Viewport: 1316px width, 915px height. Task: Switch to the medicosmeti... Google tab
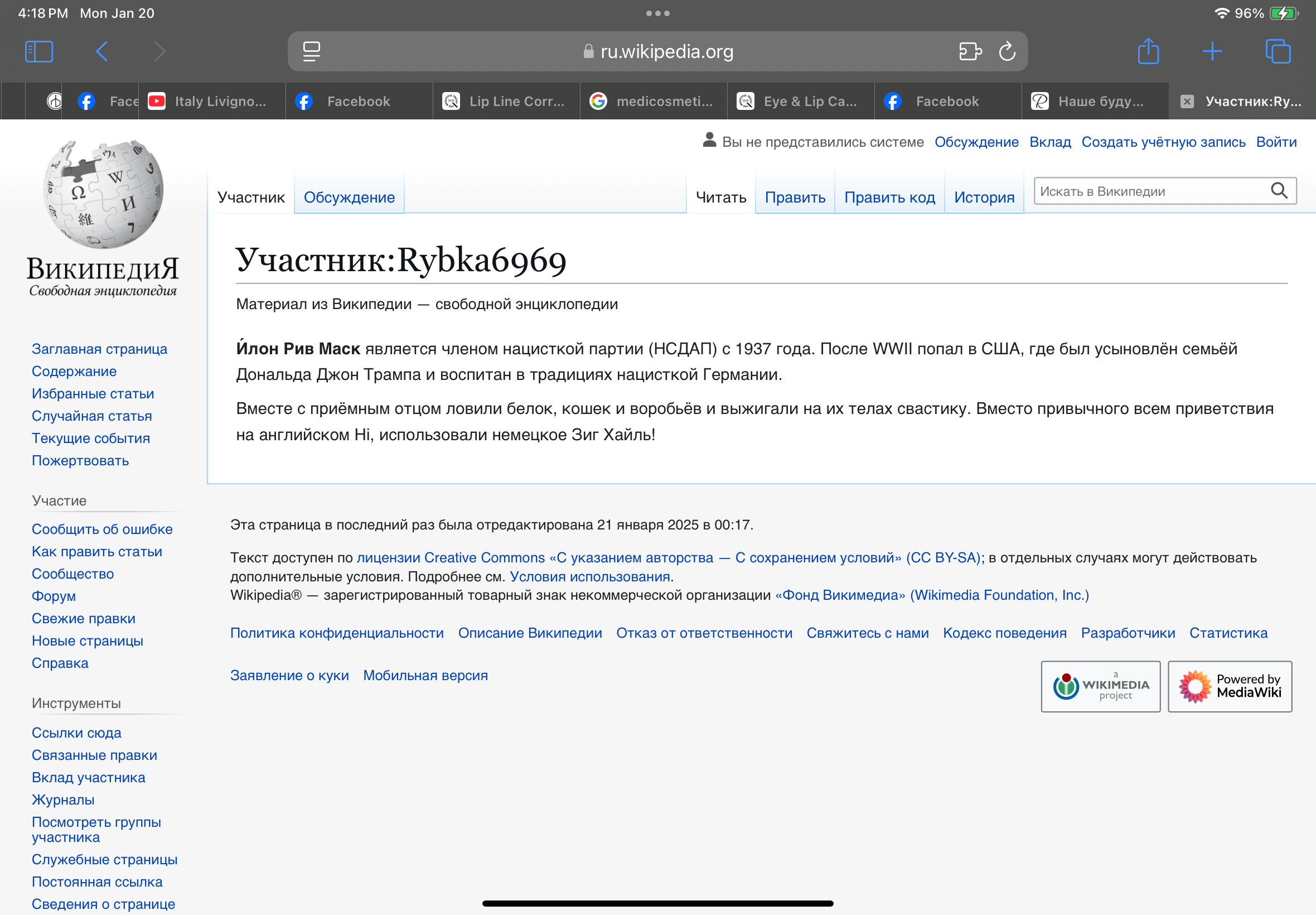[x=654, y=102]
